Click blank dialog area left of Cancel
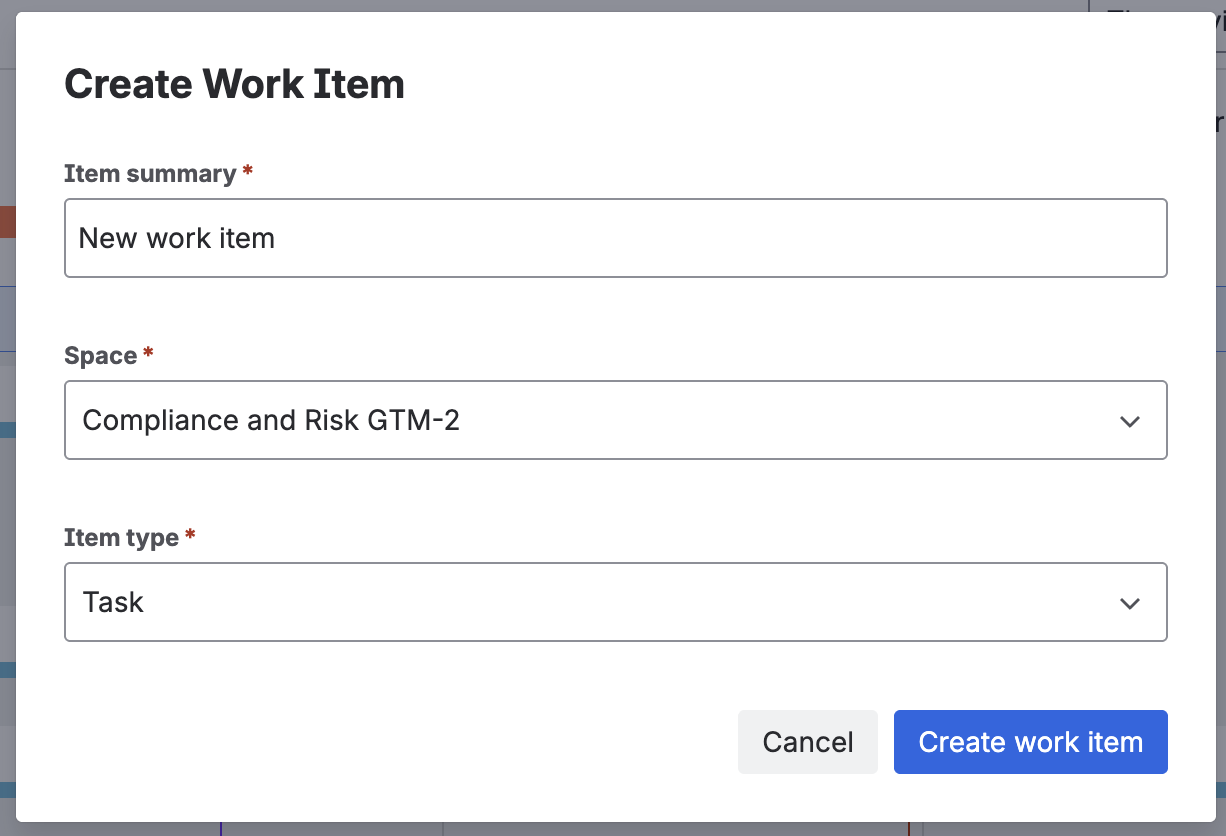This screenshot has height=836, width=1226. coord(400,742)
